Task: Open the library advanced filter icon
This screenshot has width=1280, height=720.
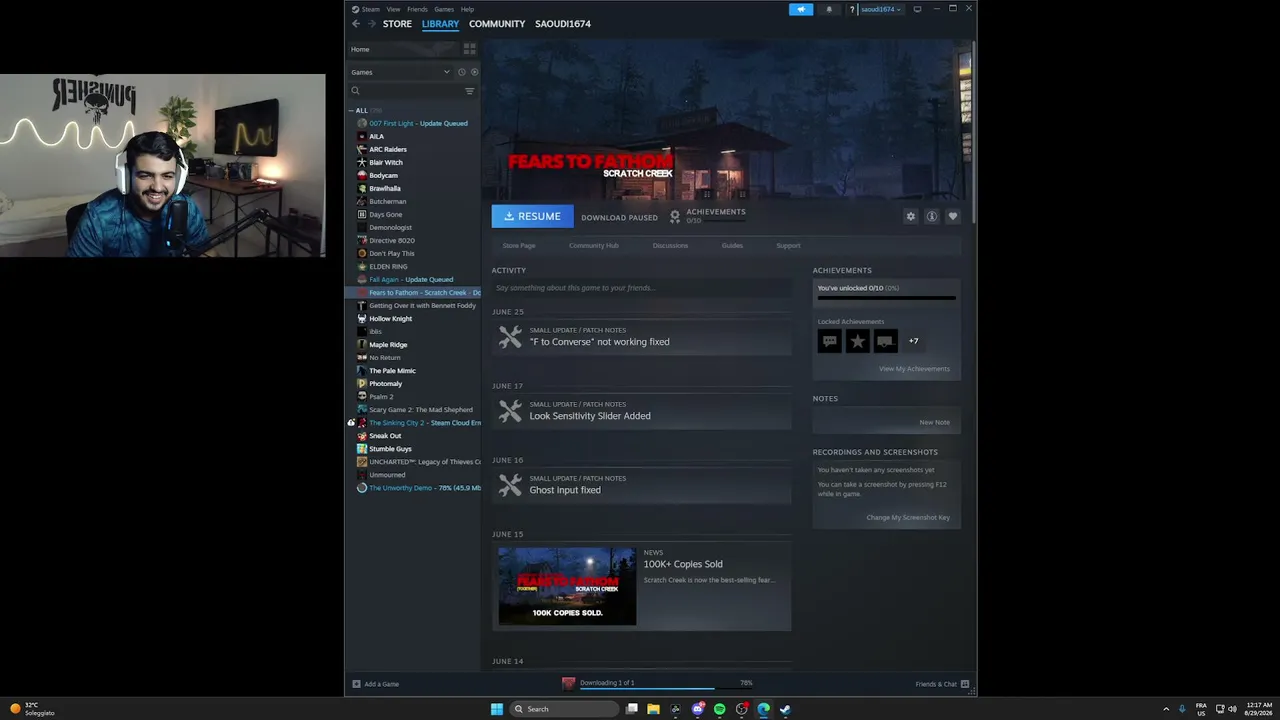Action: [x=469, y=91]
